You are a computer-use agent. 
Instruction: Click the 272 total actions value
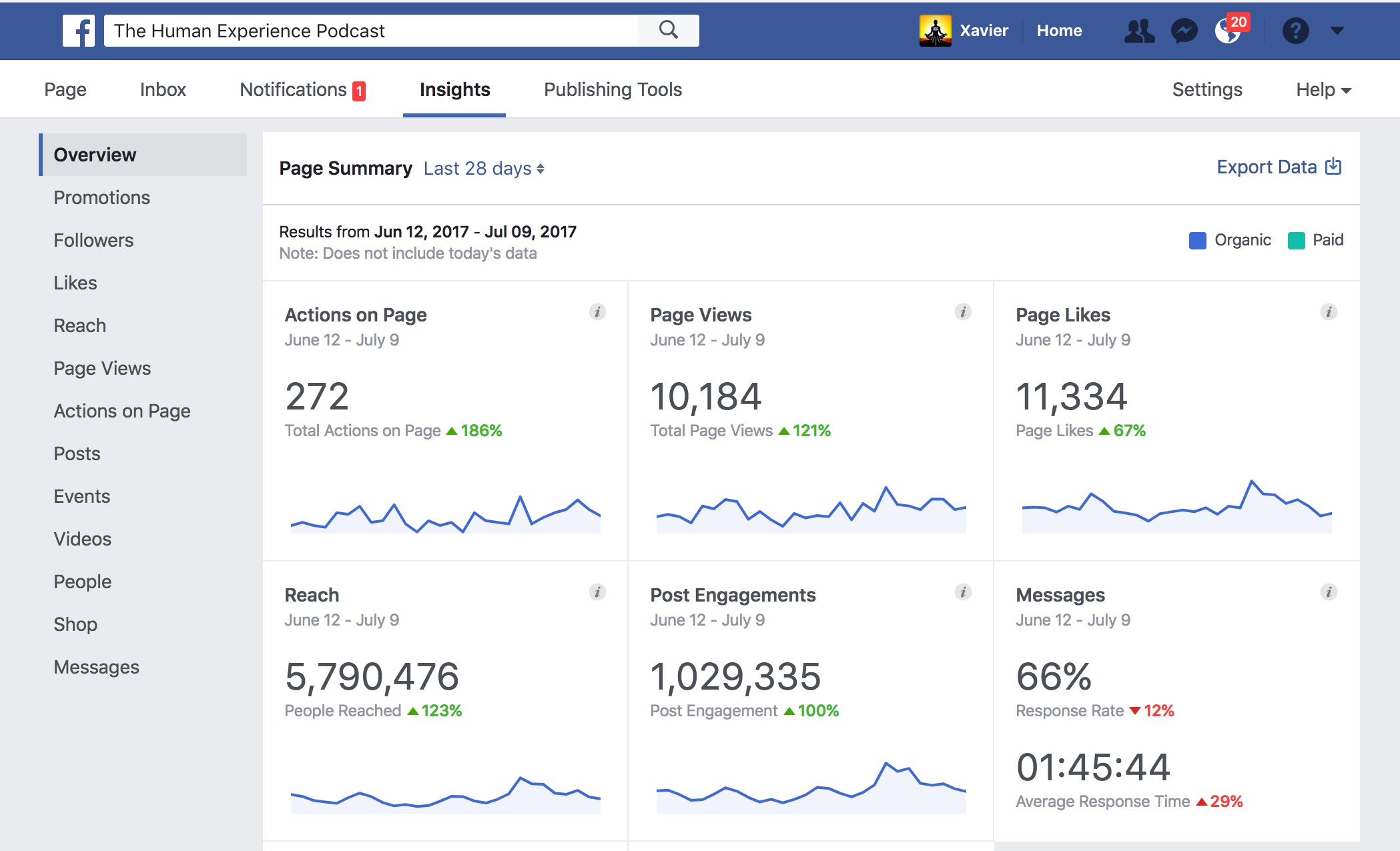[317, 396]
